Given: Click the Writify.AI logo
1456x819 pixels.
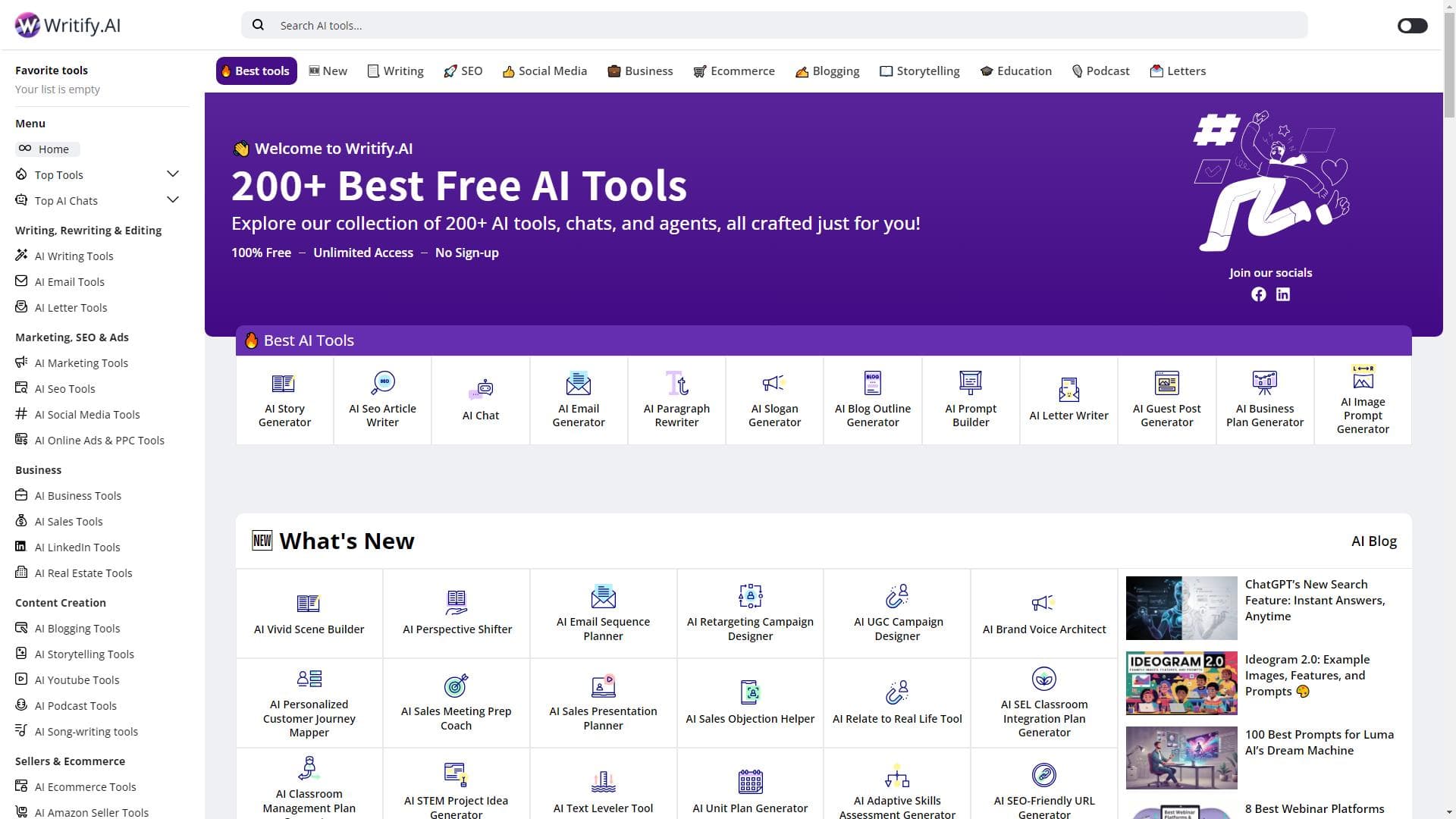Looking at the screenshot, I should 68,25.
